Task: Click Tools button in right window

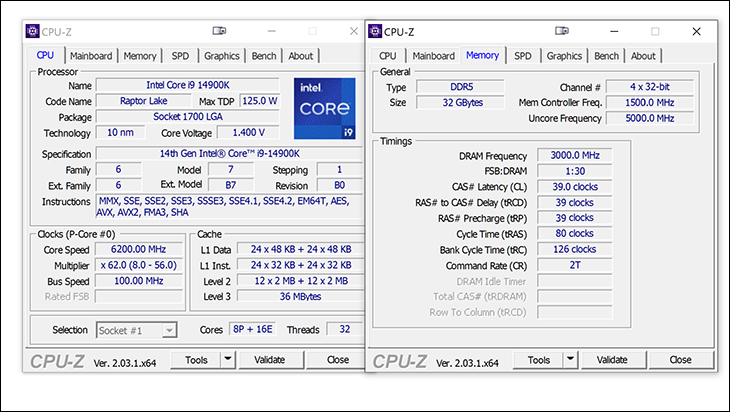Action: point(539,360)
